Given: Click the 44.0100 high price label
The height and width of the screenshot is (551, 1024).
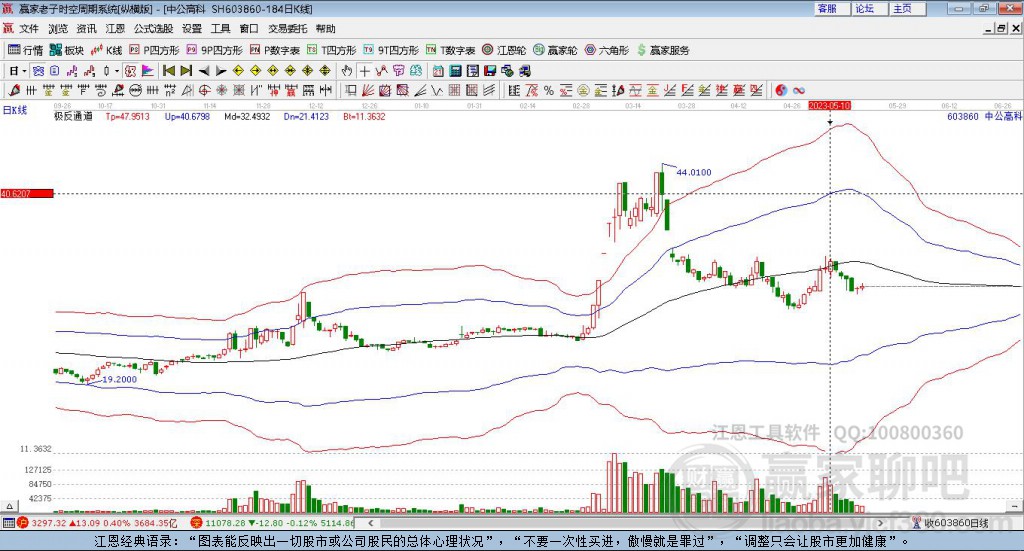Looking at the screenshot, I should tap(694, 172).
